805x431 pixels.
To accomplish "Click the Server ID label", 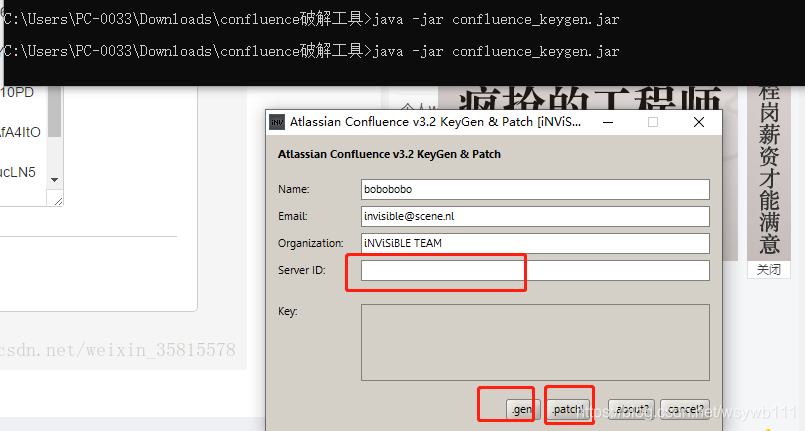I will pyautogui.click(x=302, y=270).
